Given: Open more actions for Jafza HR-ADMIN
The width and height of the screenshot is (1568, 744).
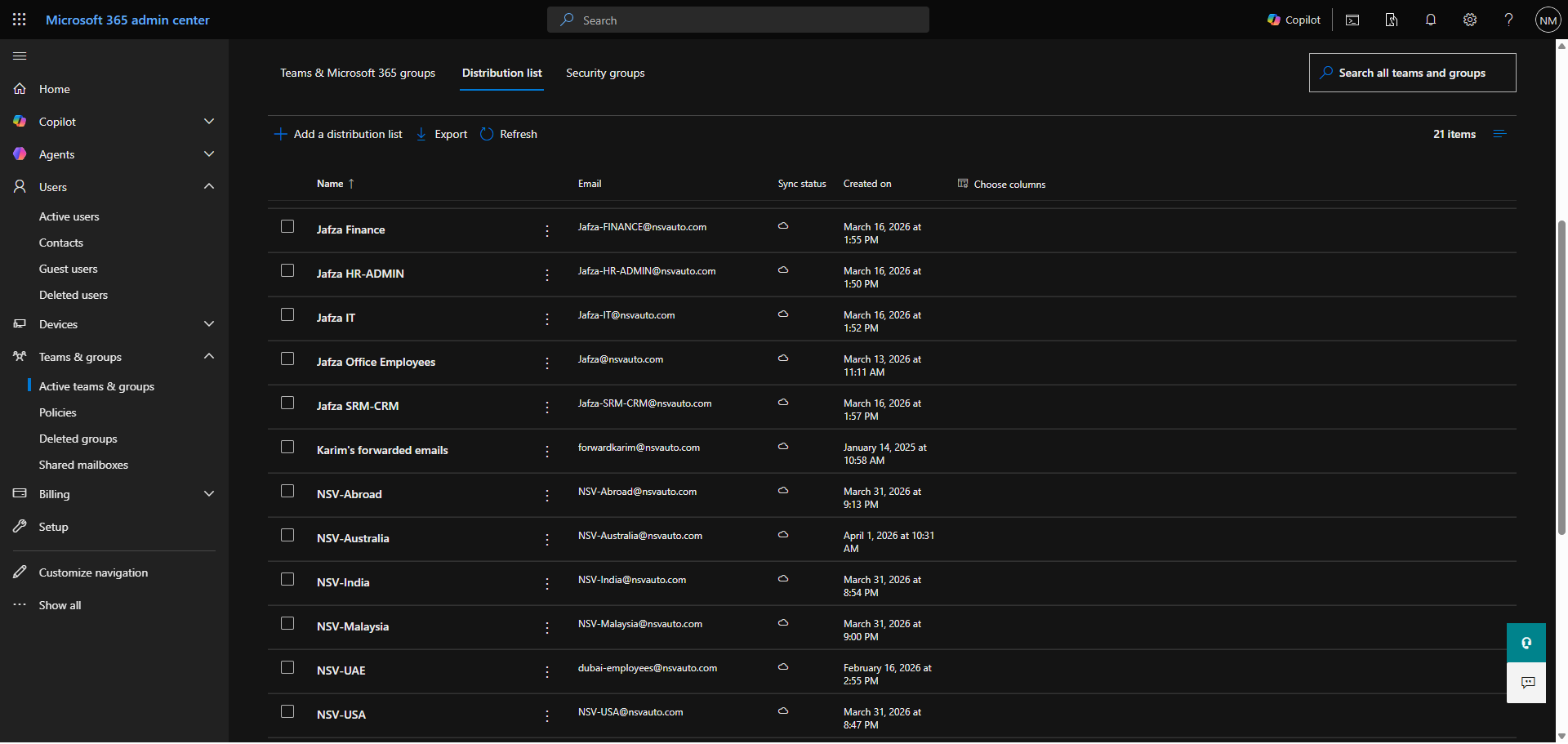Looking at the screenshot, I should (x=547, y=275).
